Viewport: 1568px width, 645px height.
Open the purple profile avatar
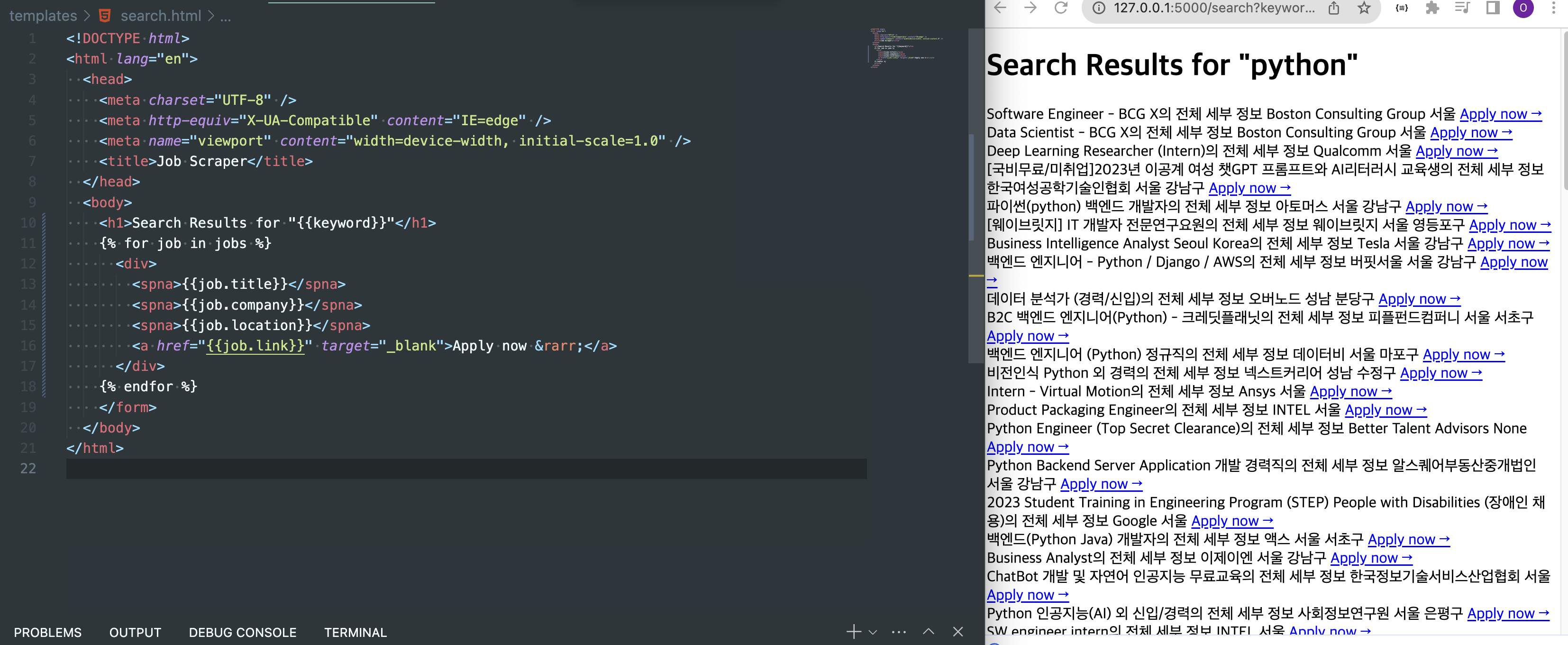[x=1523, y=8]
